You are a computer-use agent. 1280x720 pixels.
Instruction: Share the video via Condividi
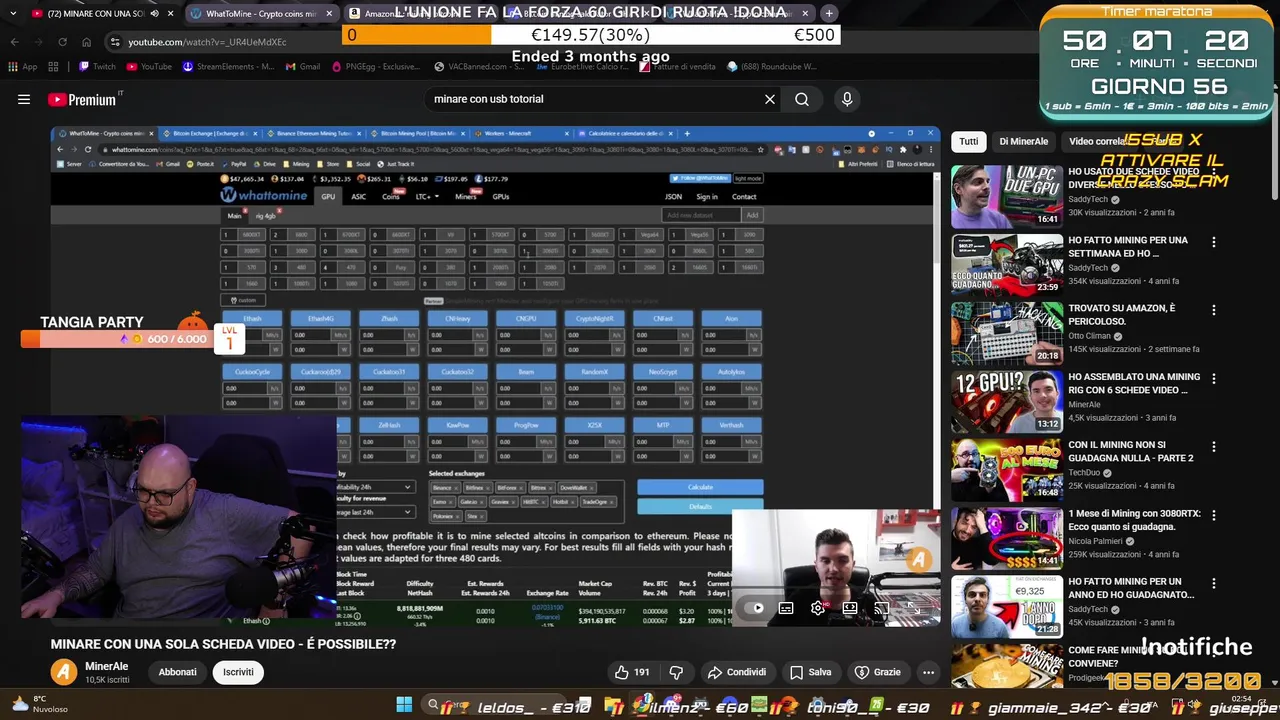click(x=736, y=672)
